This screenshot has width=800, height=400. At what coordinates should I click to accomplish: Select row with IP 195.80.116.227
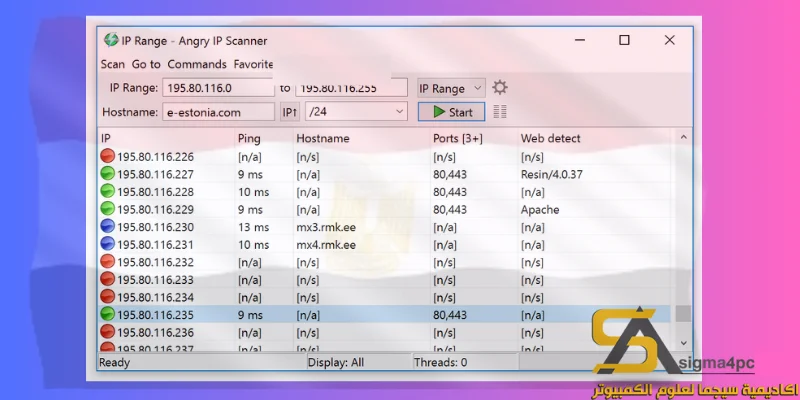click(386, 174)
